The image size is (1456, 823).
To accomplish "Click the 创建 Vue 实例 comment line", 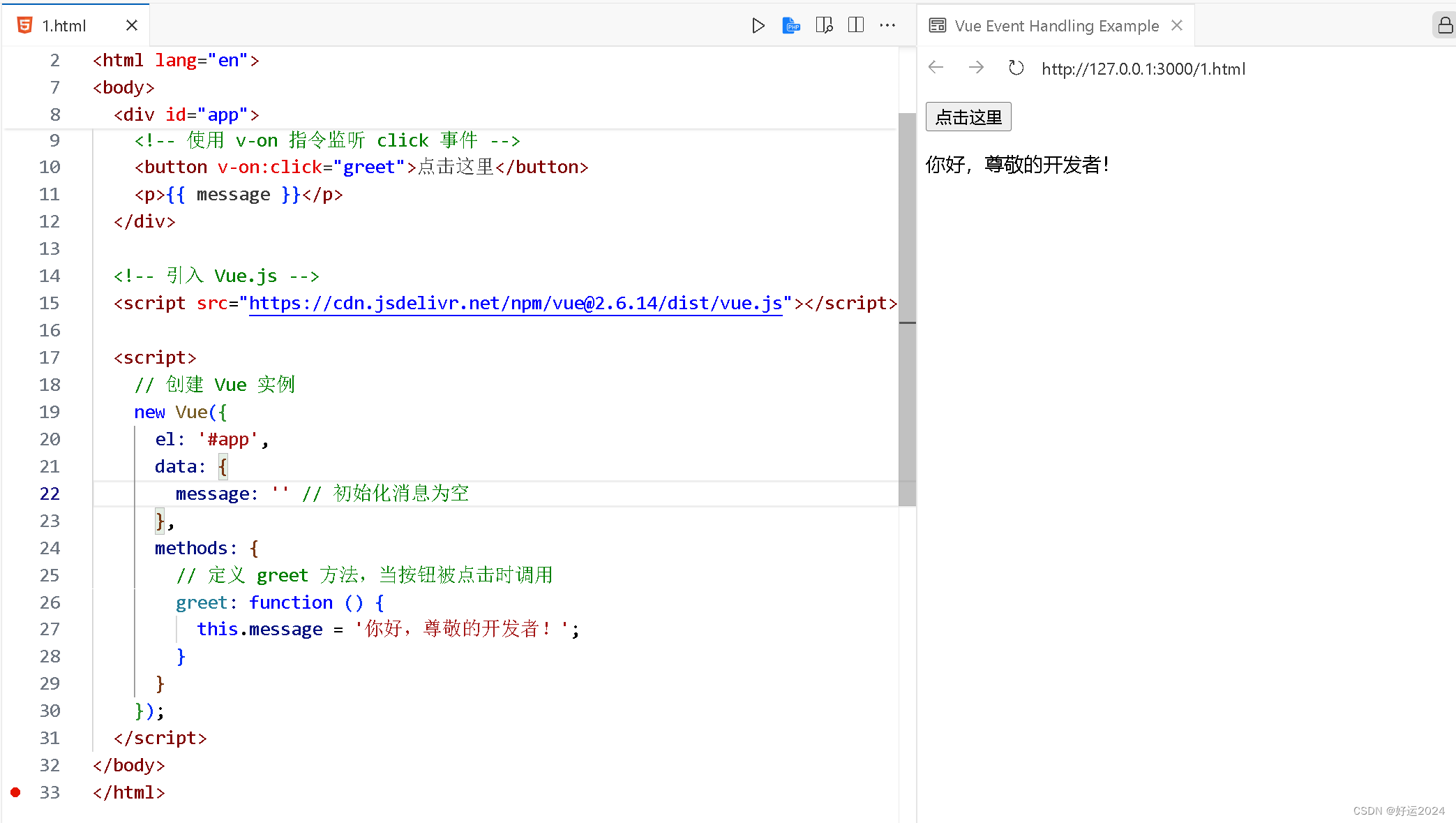I will [x=215, y=385].
